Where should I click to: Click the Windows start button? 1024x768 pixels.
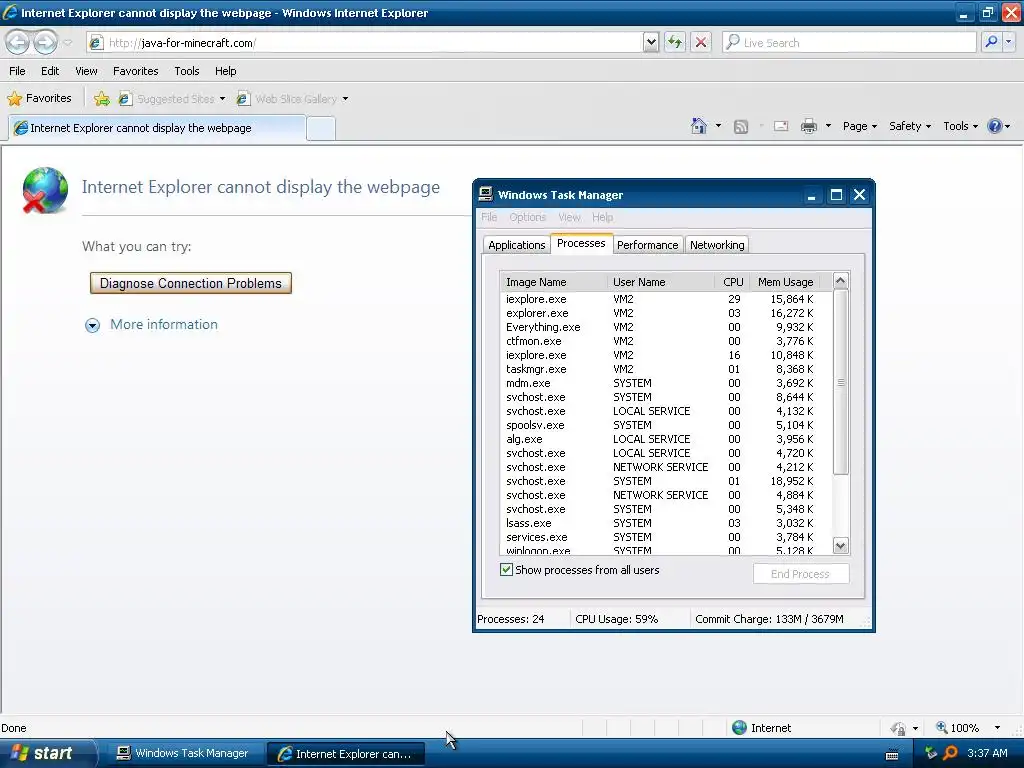point(47,753)
